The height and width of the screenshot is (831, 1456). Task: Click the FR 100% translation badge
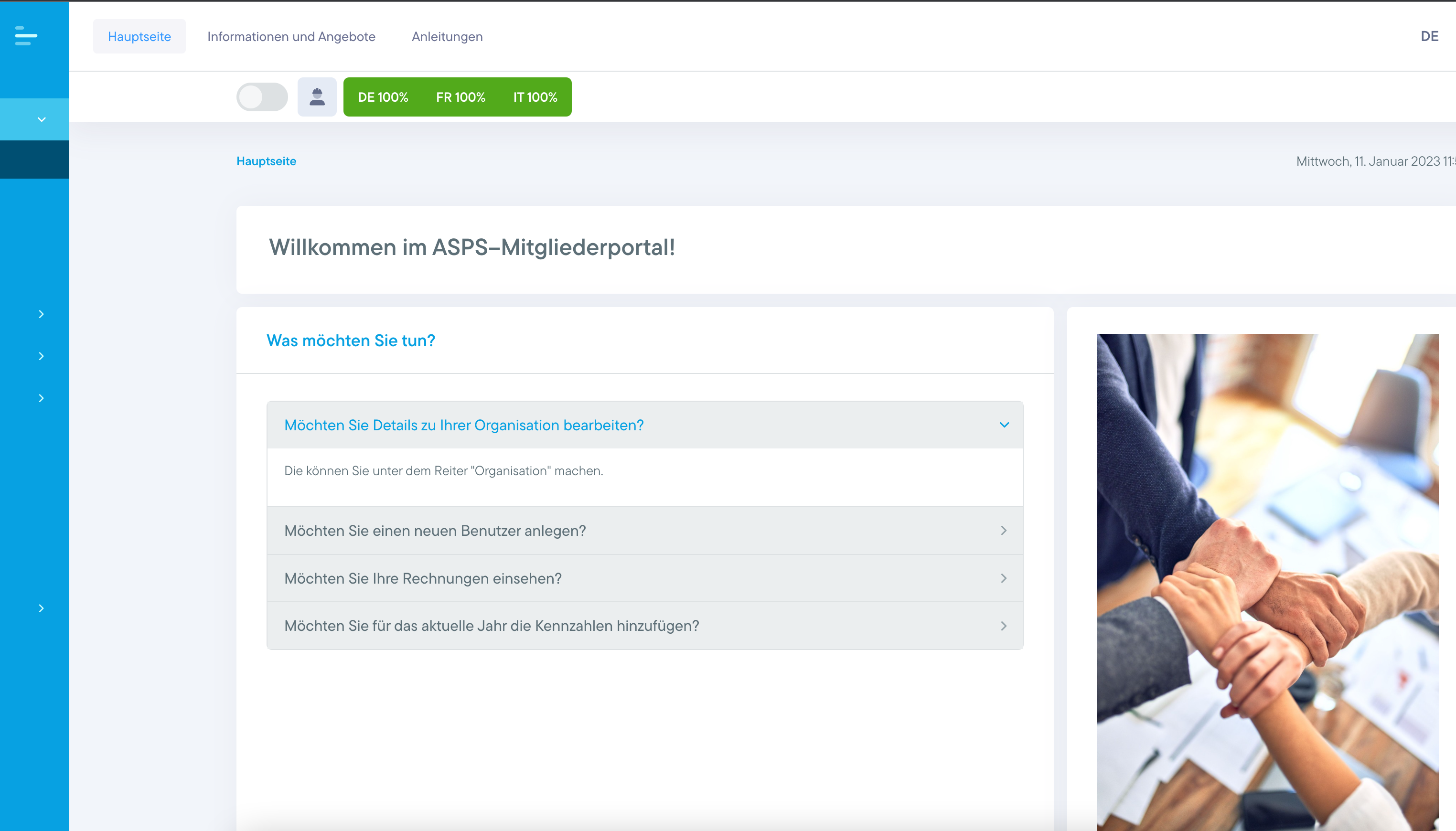pos(460,97)
